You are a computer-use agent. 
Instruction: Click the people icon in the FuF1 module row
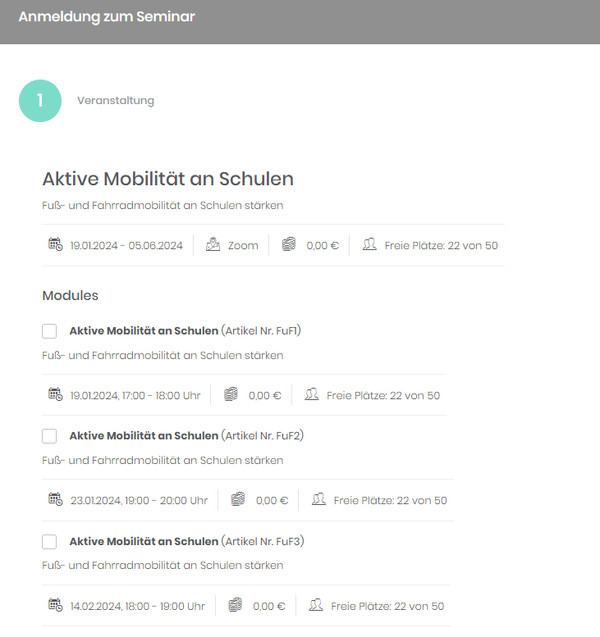[312, 394]
